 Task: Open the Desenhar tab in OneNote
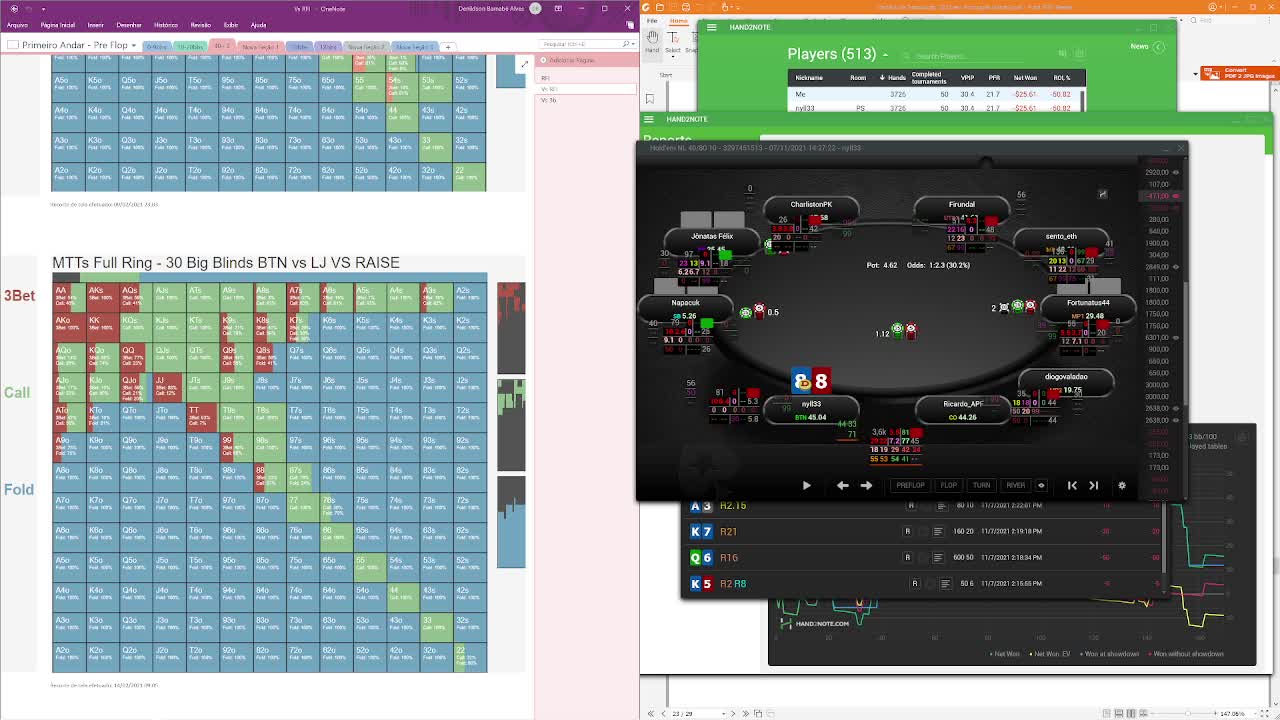coord(129,25)
